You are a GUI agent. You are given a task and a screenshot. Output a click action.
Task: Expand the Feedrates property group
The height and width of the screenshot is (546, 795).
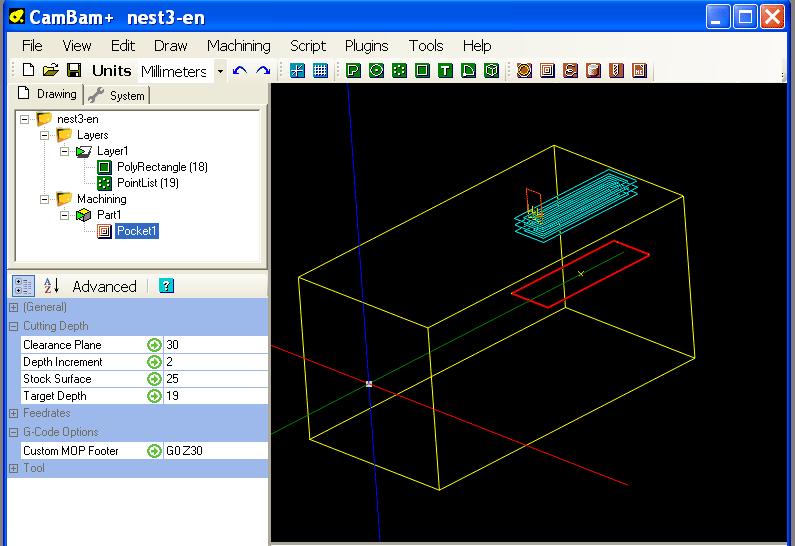pyautogui.click(x=14, y=413)
